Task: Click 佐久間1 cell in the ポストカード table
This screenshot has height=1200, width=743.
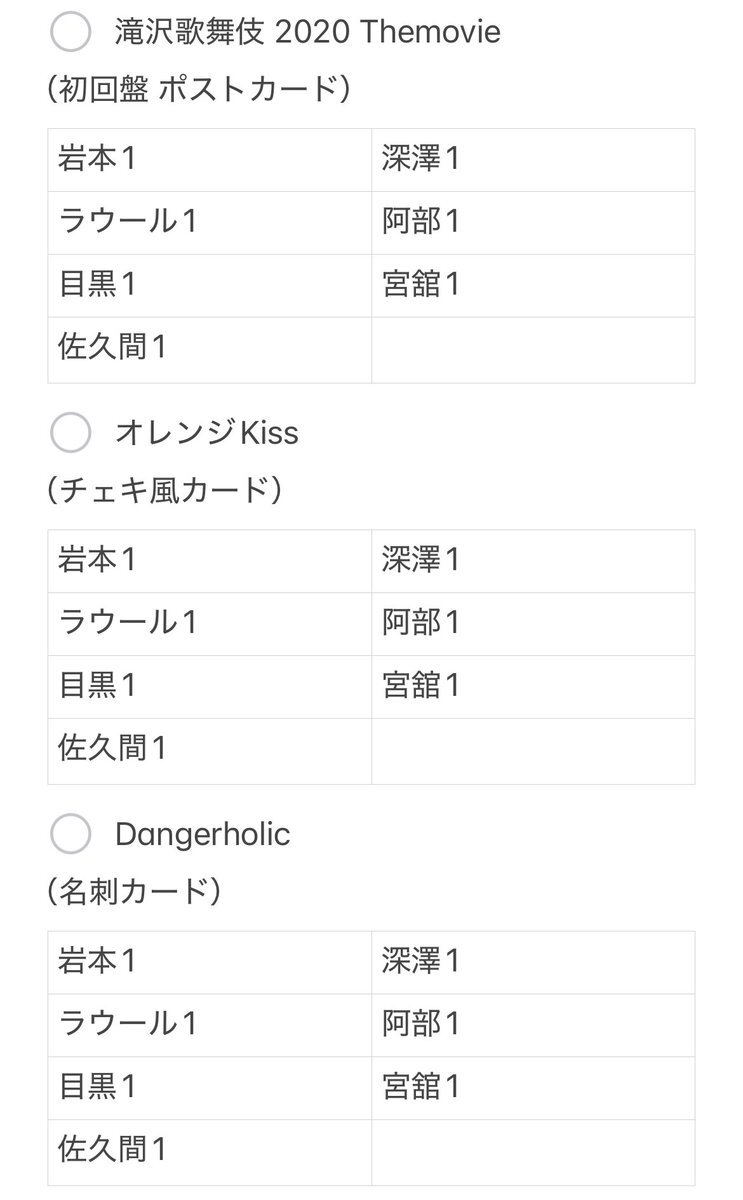Action: coord(210,350)
